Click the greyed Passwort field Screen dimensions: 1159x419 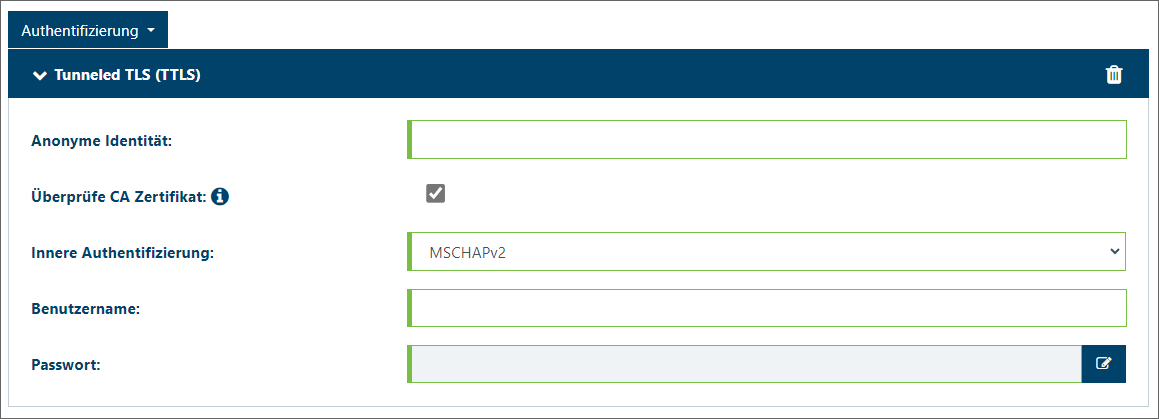[x=744, y=364]
